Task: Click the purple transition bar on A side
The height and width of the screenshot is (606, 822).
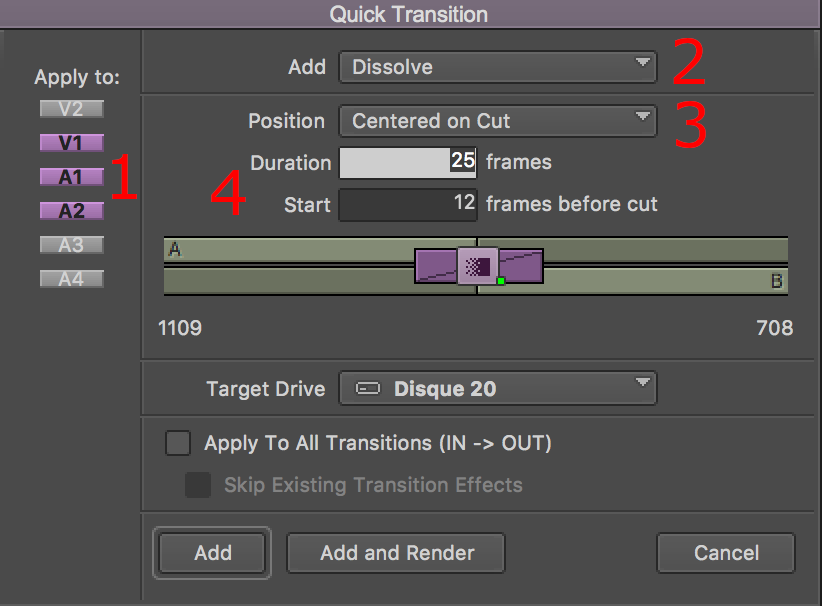Action: [x=436, y=267]
